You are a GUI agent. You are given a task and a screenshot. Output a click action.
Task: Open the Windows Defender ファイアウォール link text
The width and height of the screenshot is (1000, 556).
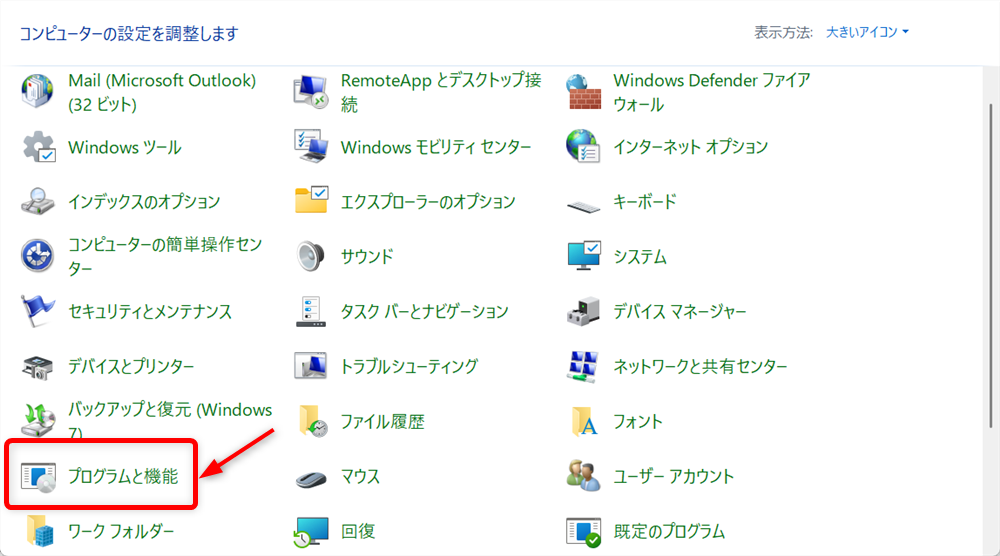[x=712, y=92]
